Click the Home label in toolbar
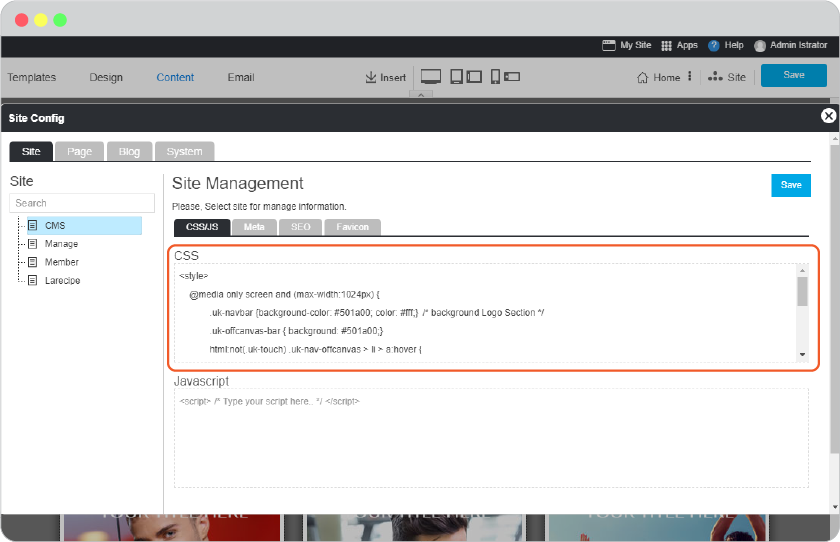The image size is (840, 542). [x=666, y=78]
